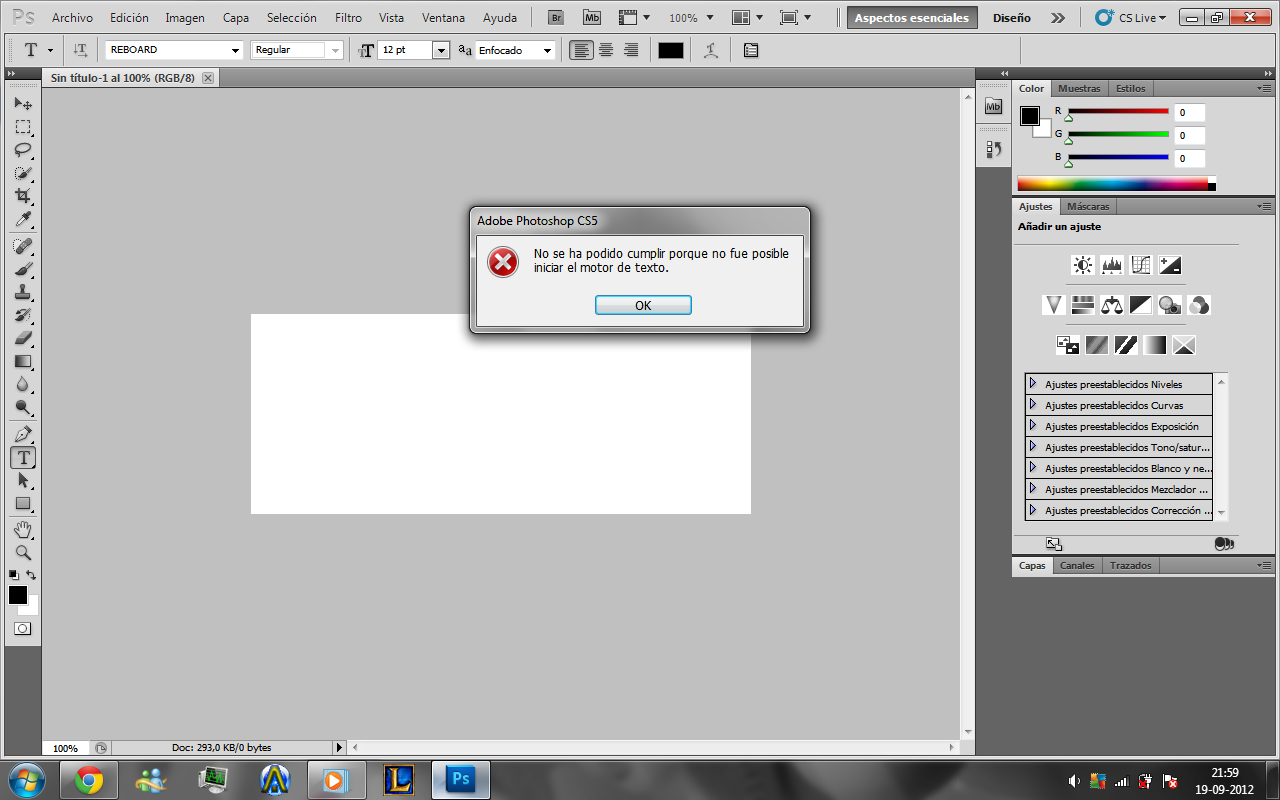Select the Move tool
The image size is (1280, 800).
[x=22, y=104]
